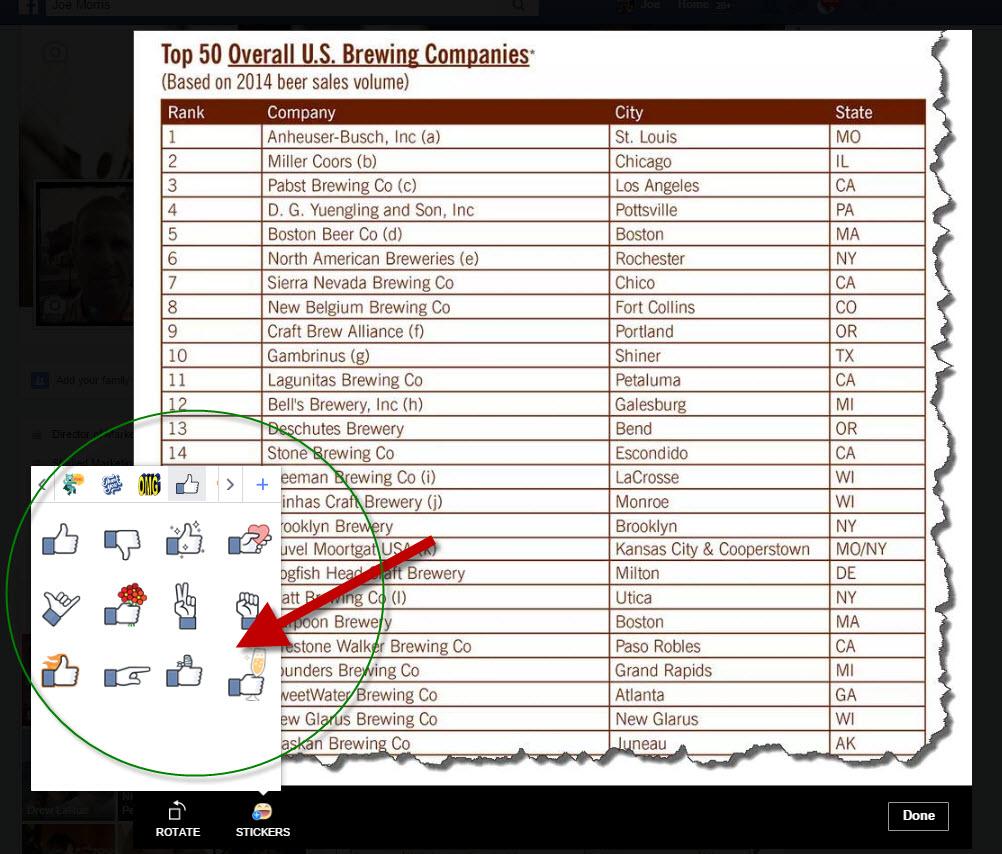Viewport: 1002px width, 854px height.
Task: Click the Done button
Action: coord(918,816)
